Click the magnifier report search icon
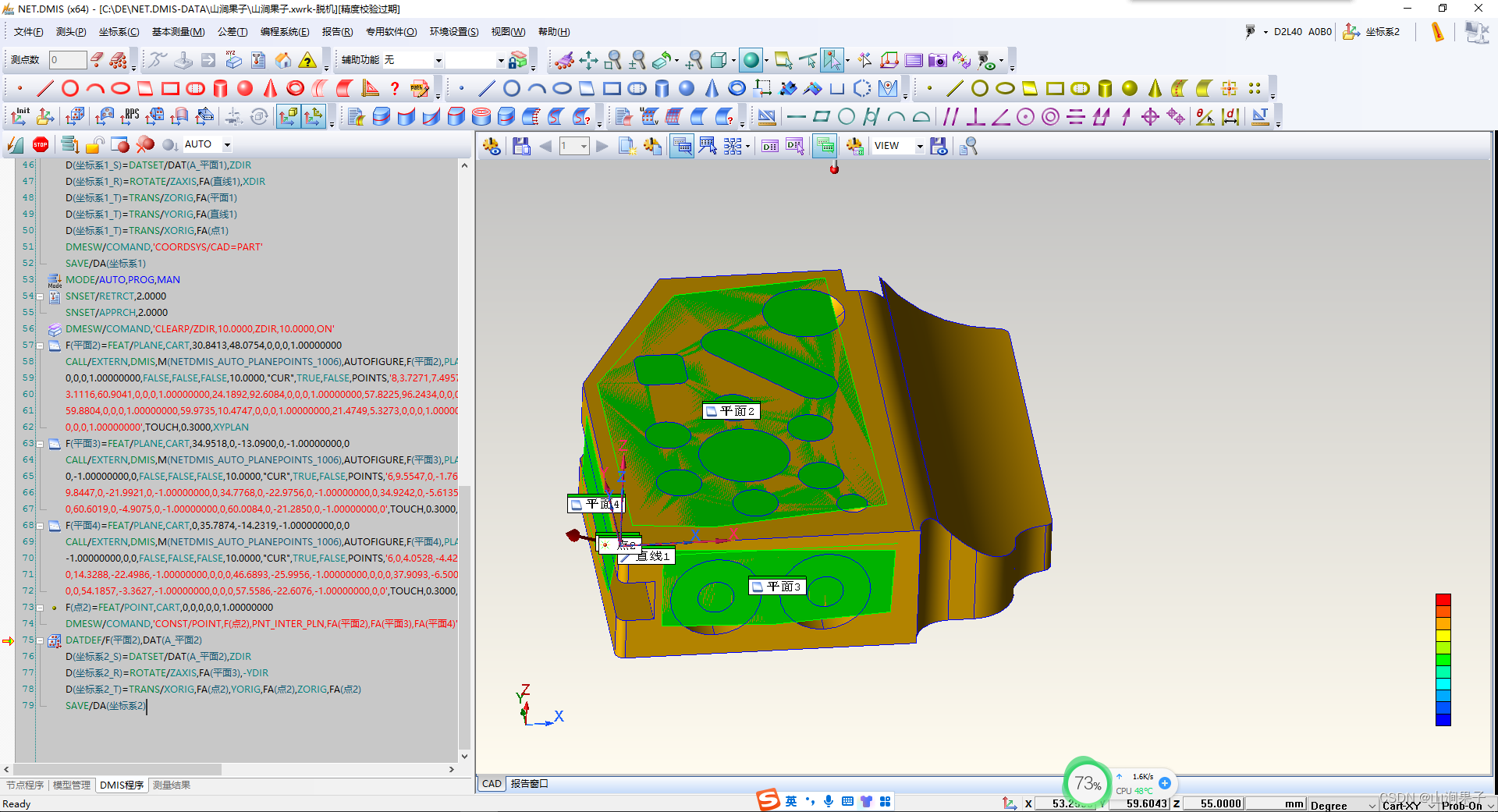 [968, 146]
